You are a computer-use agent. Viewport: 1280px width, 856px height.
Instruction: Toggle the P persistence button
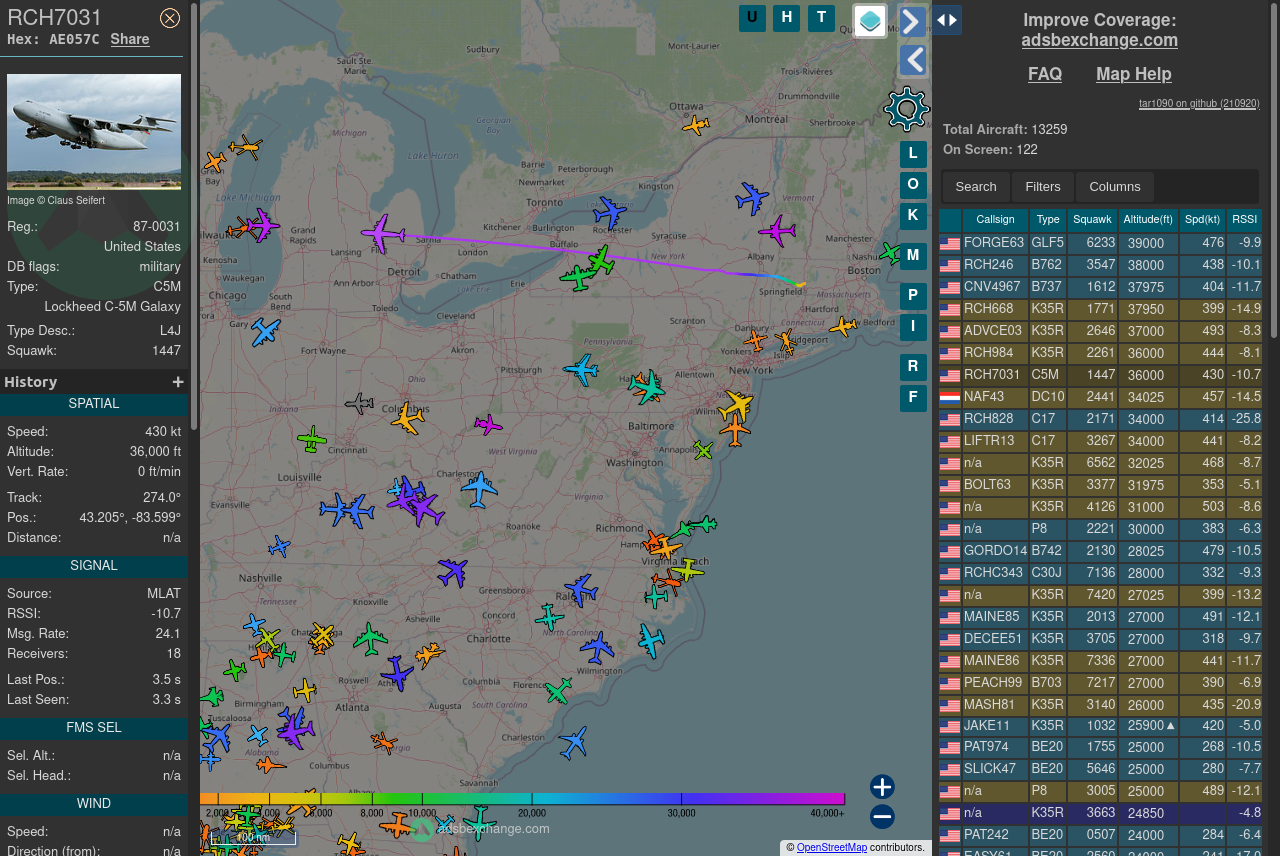point(913,296)
